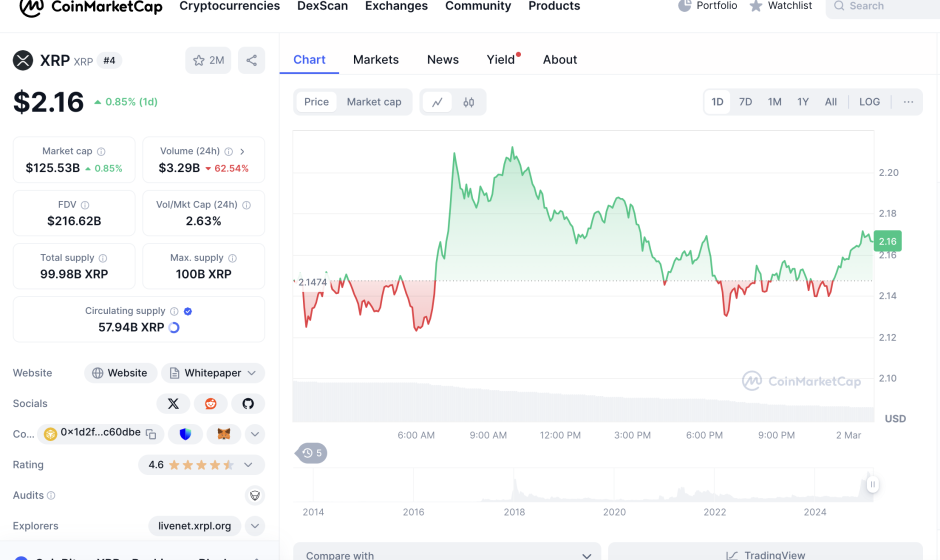Open the GitHub repository link
This screenshot has height=560, width=940.
248,404
